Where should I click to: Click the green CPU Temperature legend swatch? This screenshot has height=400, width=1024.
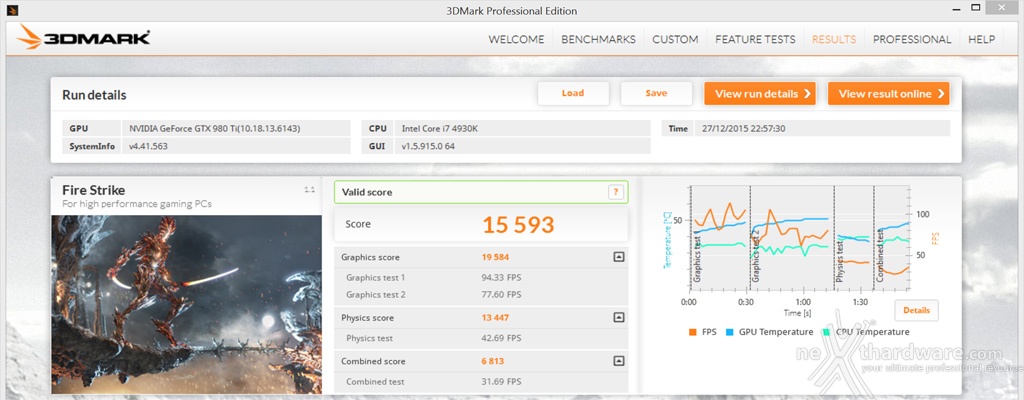point(827,332)
